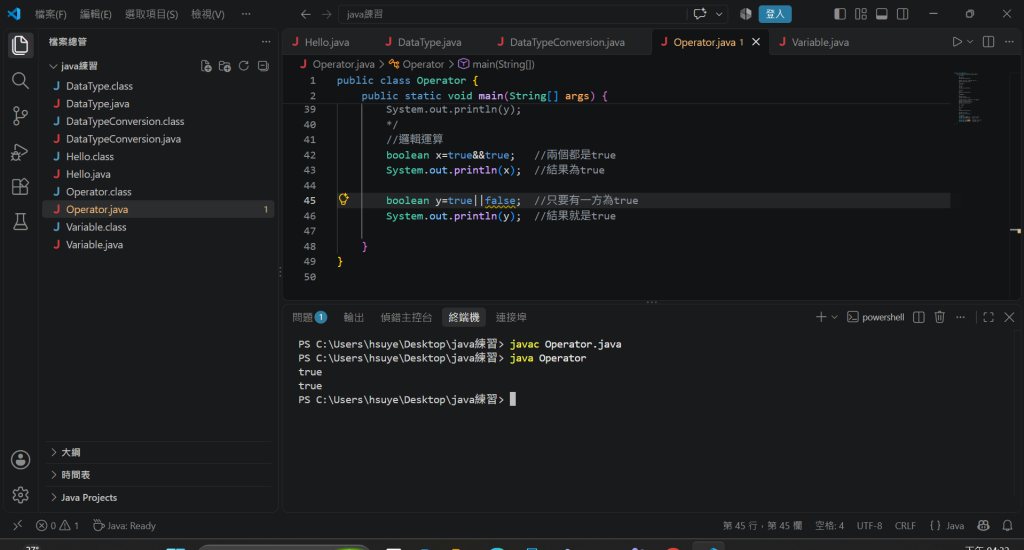Toggle the primary sidebar layout button
This screenshot has height=550, width=1024.
point(840,14)
